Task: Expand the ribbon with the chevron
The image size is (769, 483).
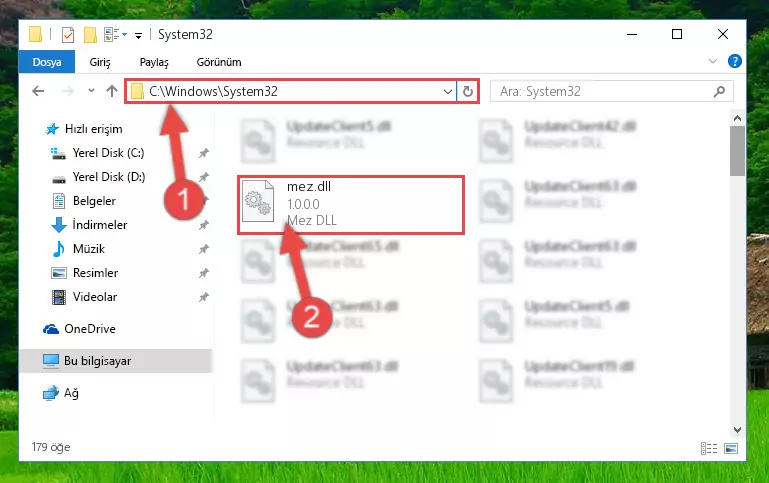Action: coord(713,61)
